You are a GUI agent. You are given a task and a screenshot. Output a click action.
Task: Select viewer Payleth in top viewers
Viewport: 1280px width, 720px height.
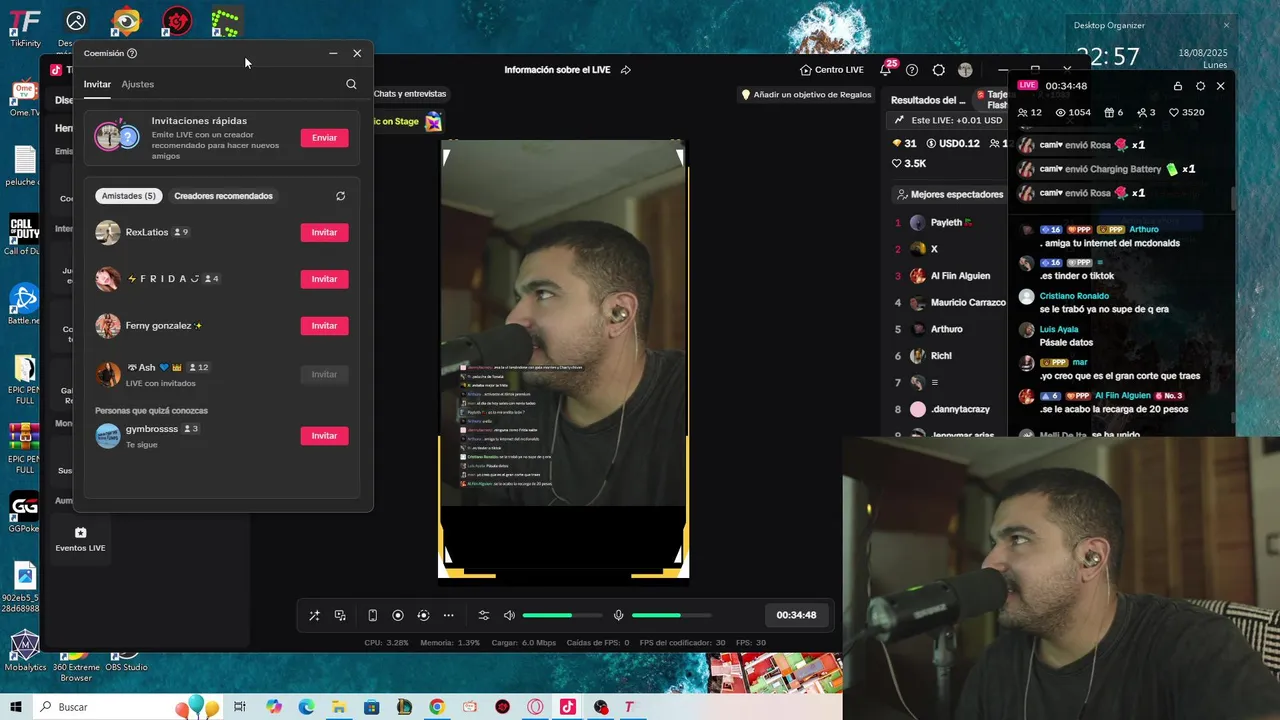(945, 222)
